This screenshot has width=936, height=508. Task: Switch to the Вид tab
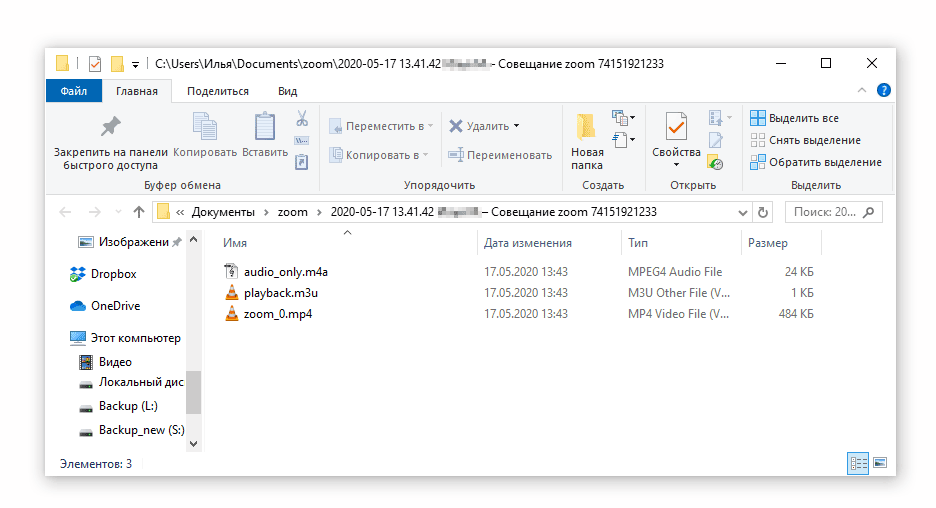(x=287, y=91)
